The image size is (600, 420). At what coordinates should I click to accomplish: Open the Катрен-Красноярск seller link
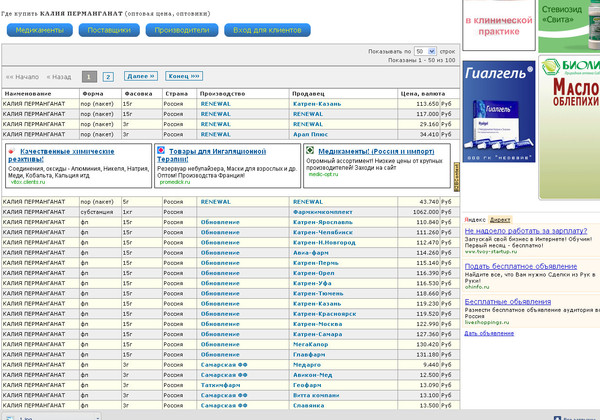point(324,314)
